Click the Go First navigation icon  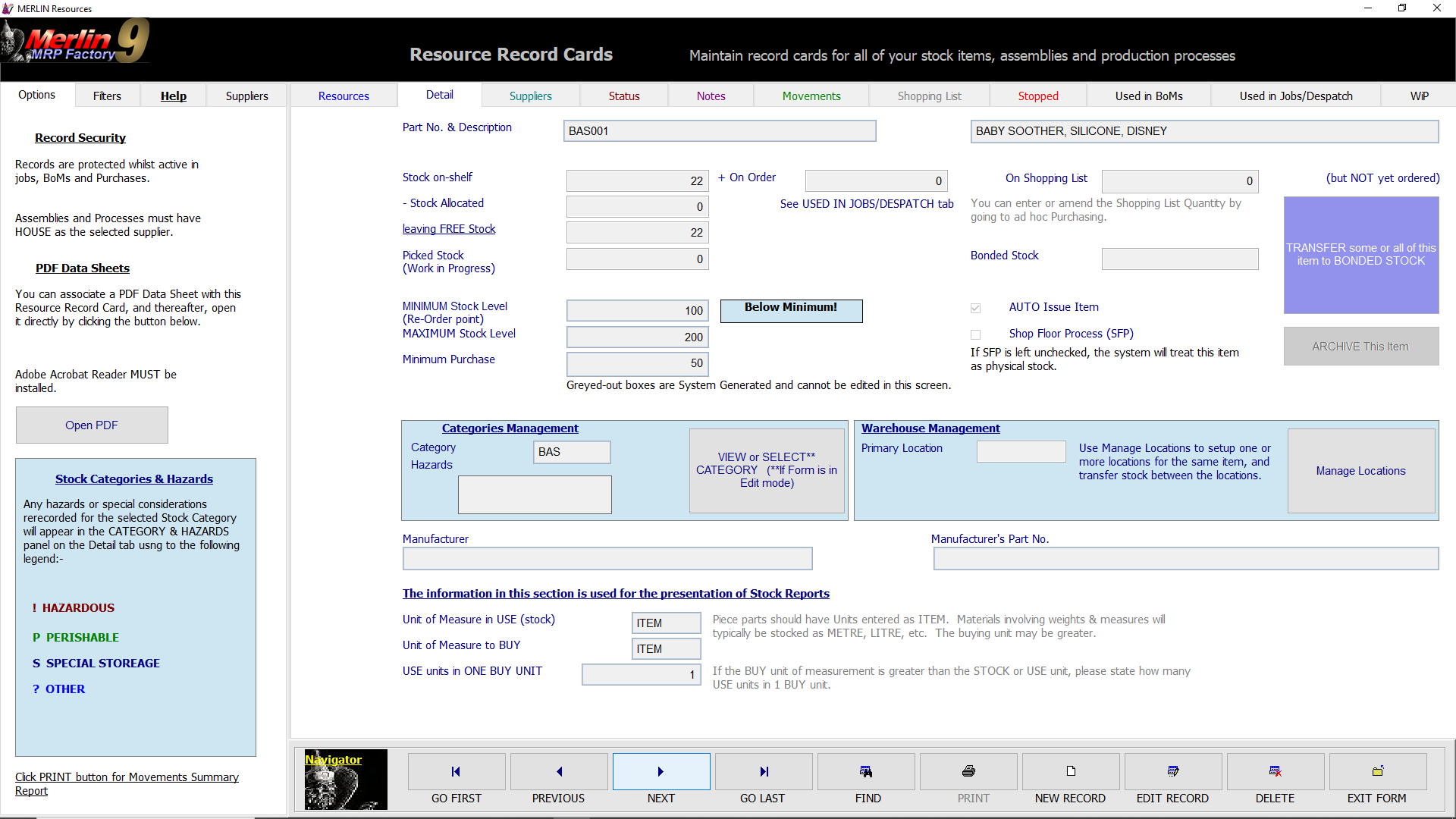click(456, 771)
